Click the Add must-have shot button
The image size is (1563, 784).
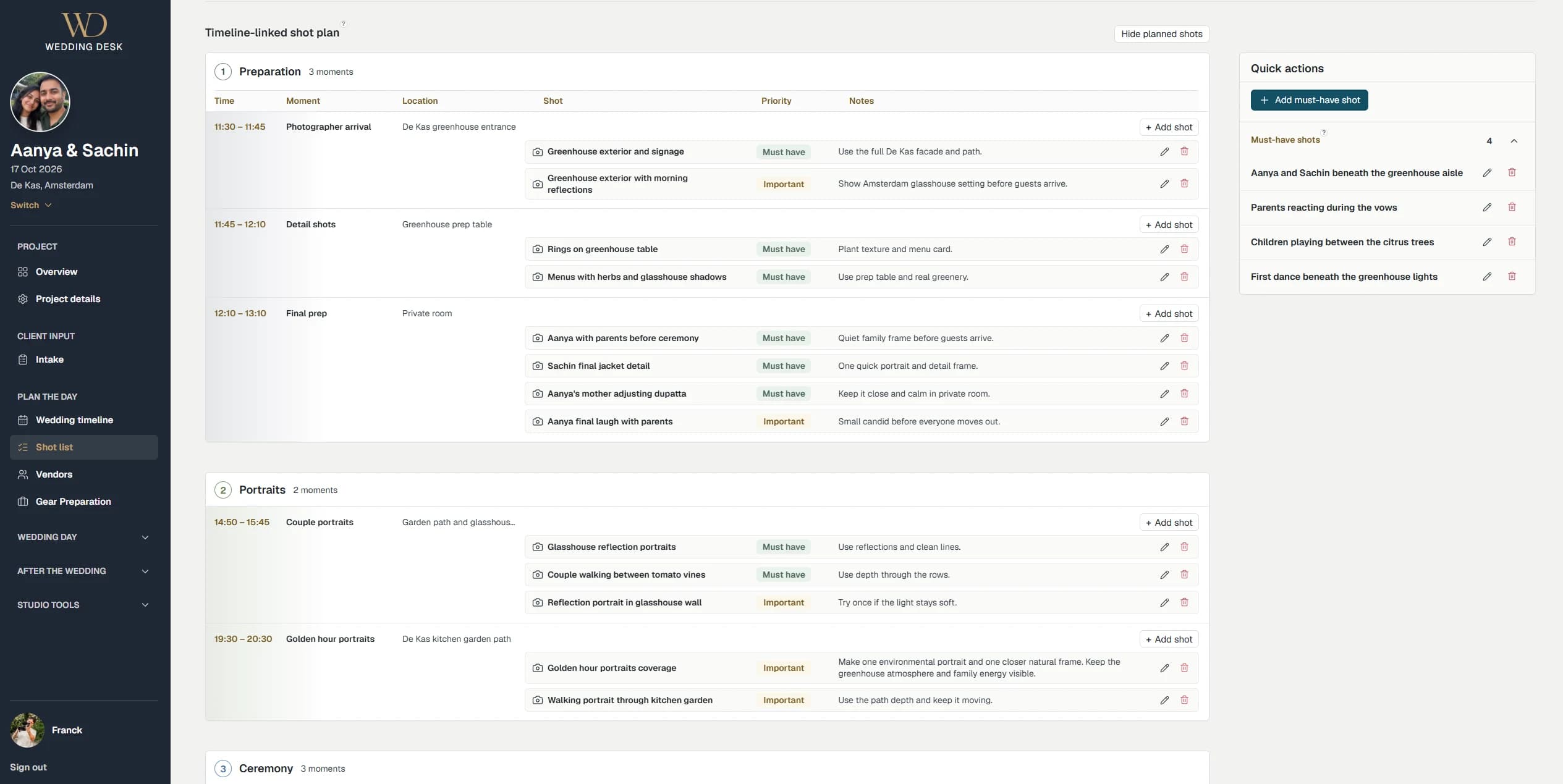[x=1309, y=100]
